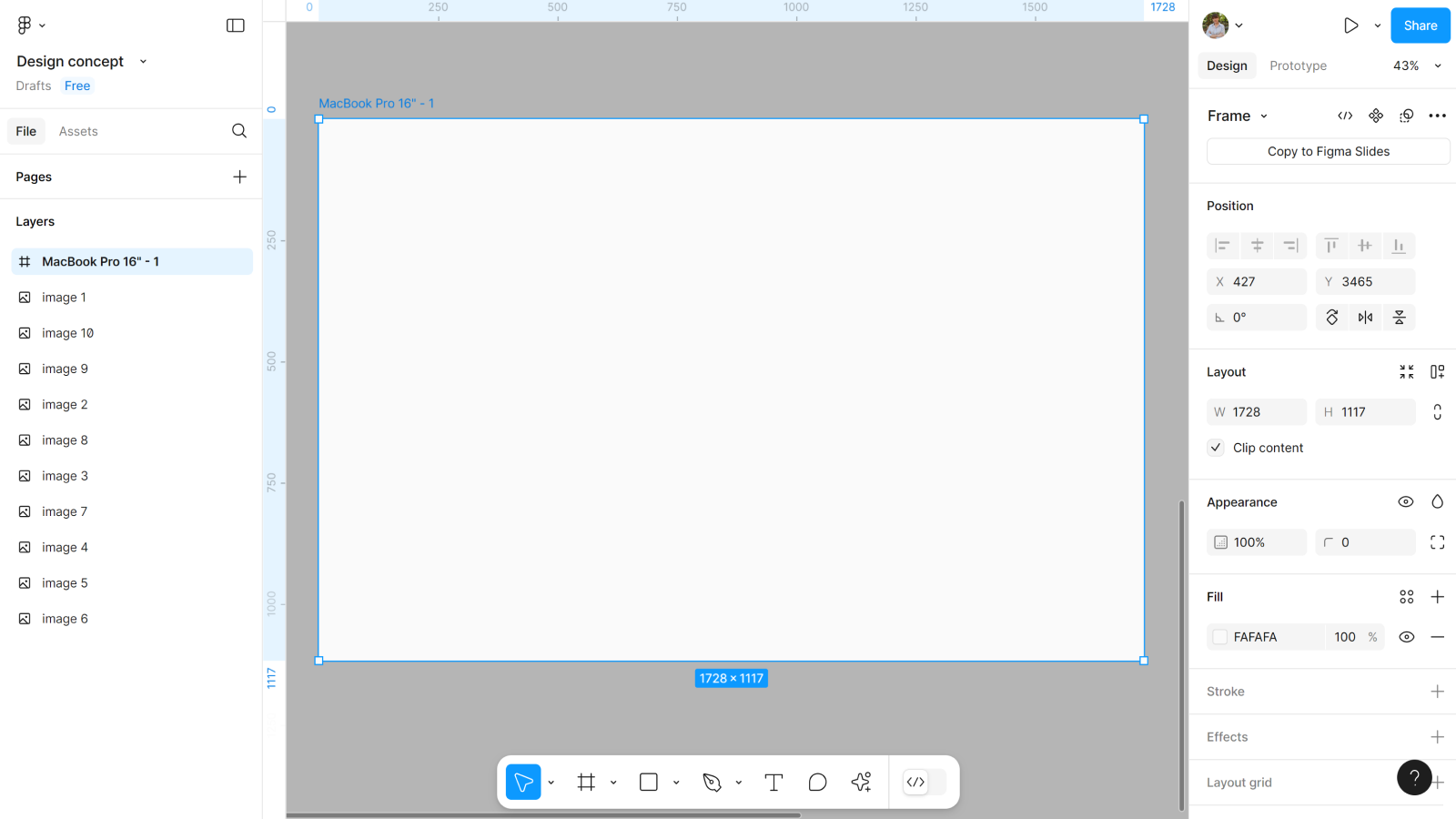Click the Share button
The width and height of the screenshot is (1456, 819).
1420,25
